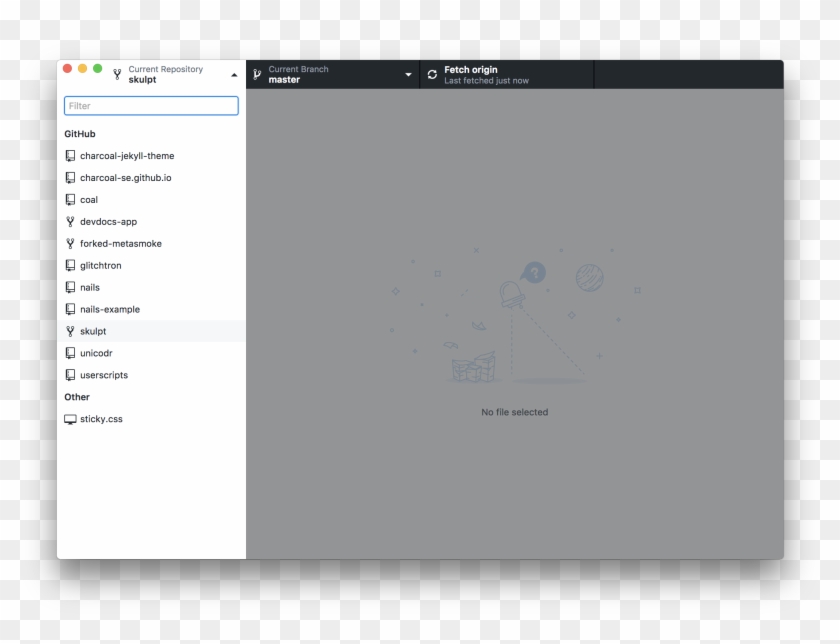Click the 'No file selected' message
The image size is (840, 644).
click(514, 413)
